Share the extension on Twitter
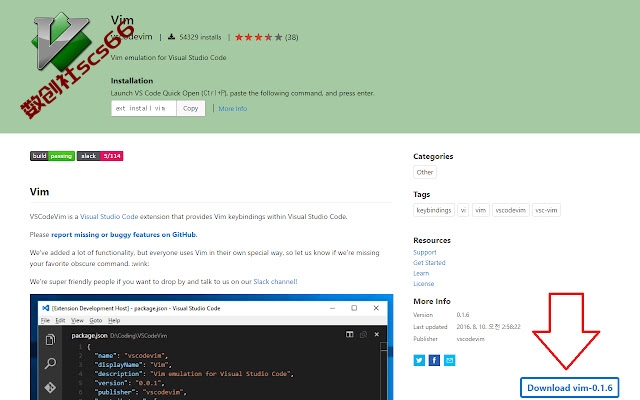This screenshot has width=640, height=400. pyautogui.click(x=419, y=360)
